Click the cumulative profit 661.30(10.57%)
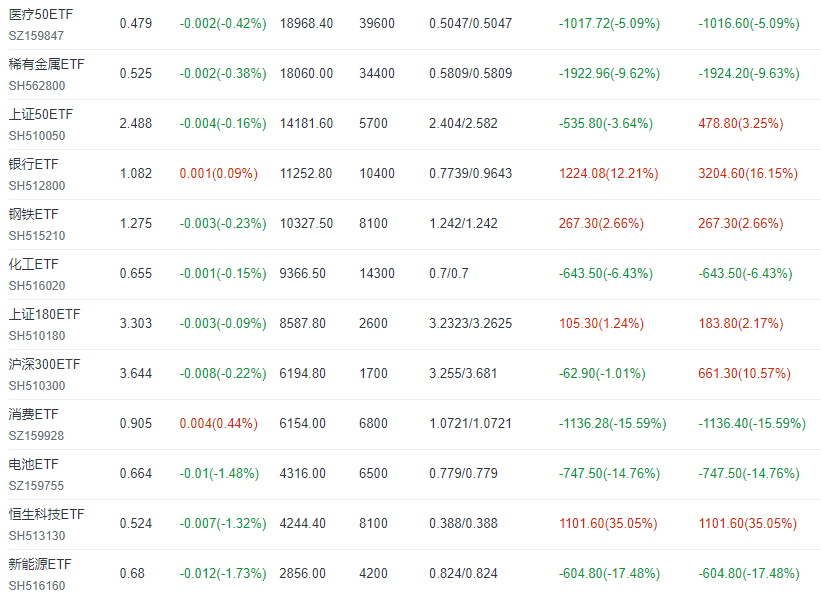 [x=745, y=373]
